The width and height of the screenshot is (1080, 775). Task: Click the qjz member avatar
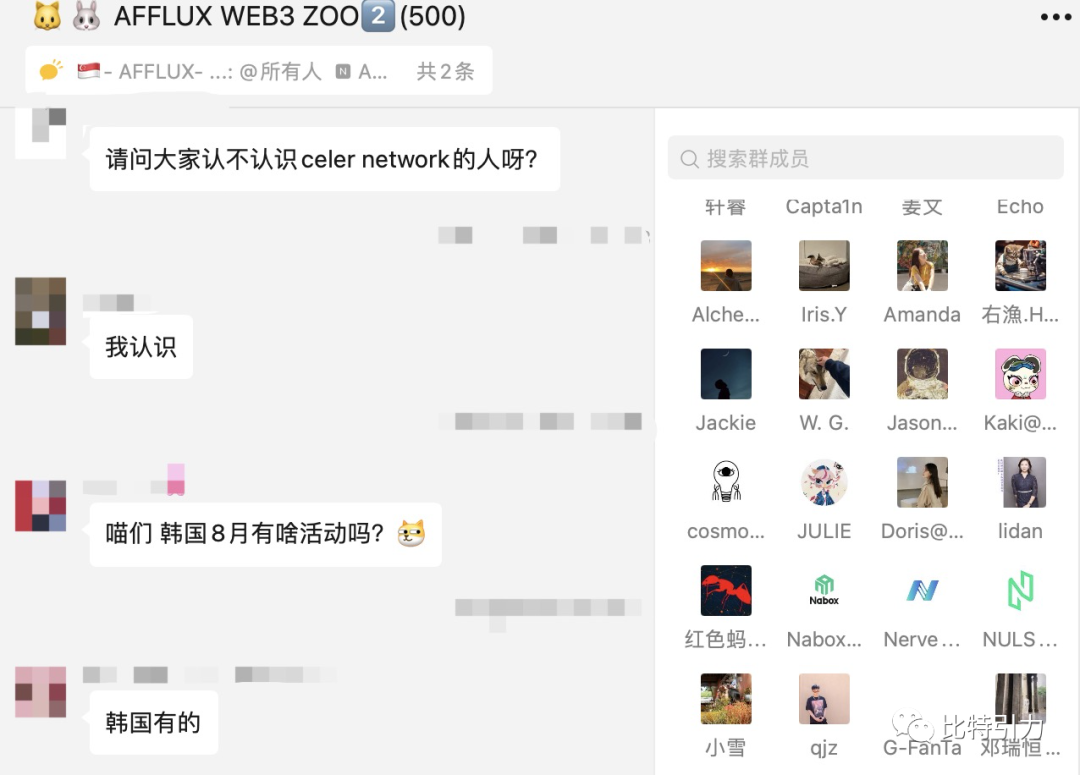[824, 699]
